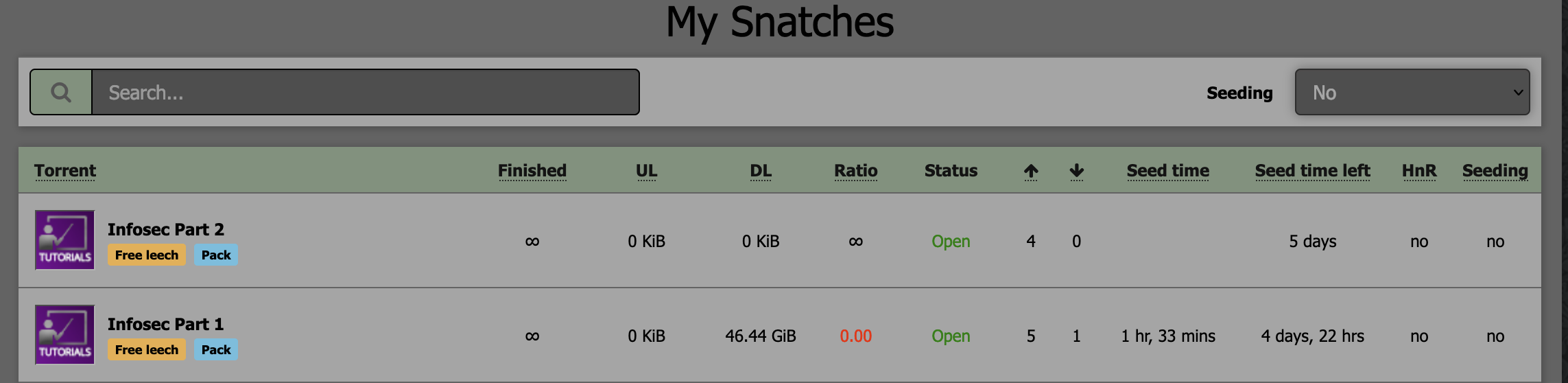The image size is (1568, 383).
Task: Sort by the downward arrow leechers column
Action: tap(1077, 171)
